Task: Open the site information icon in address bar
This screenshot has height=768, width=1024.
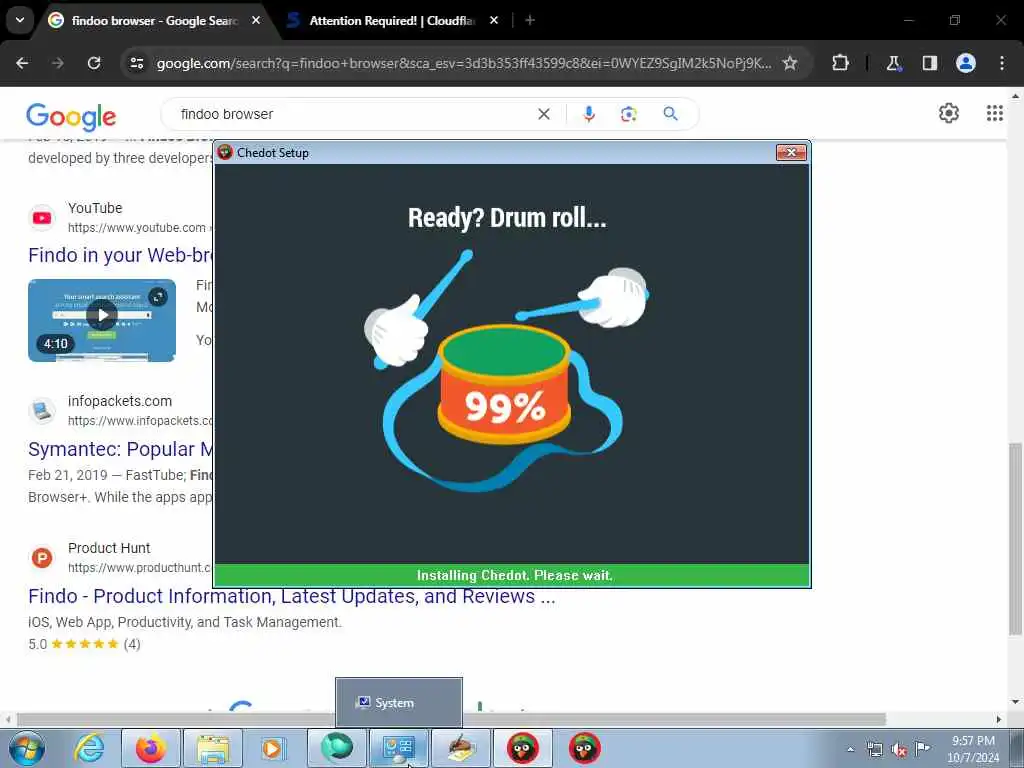Action: pyautogui.click(x=137, y=63)
